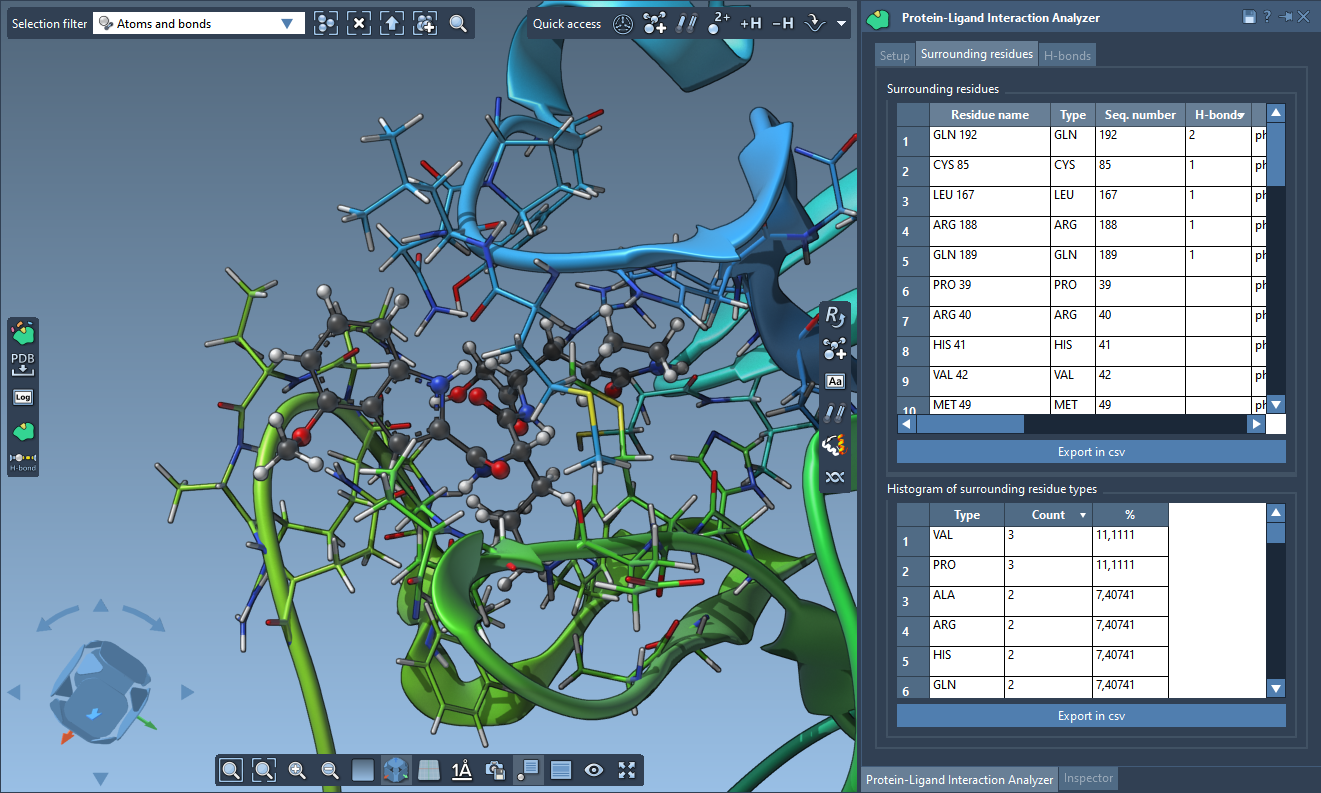Click the zoom in magnifier icon

coord(297,770)
